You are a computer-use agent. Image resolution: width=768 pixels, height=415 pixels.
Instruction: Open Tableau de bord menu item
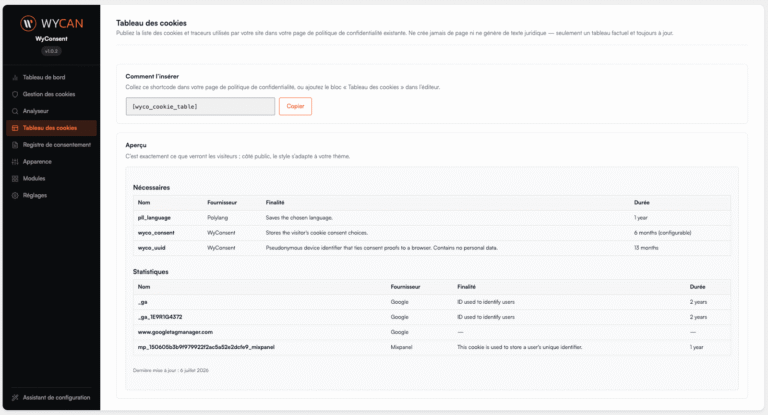click(51, 77)
